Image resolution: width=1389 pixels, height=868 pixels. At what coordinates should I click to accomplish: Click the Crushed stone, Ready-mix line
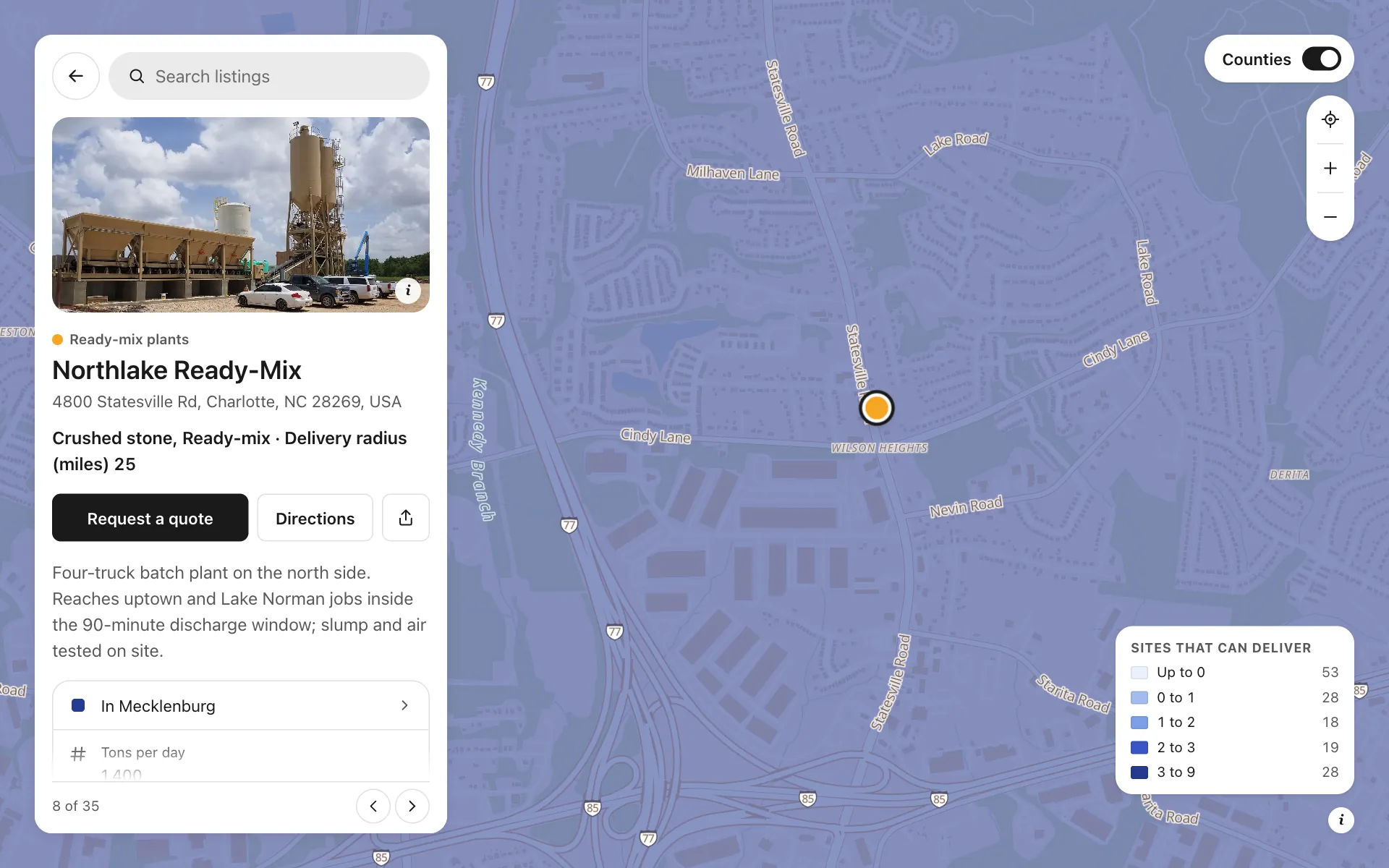click(229, 451)
